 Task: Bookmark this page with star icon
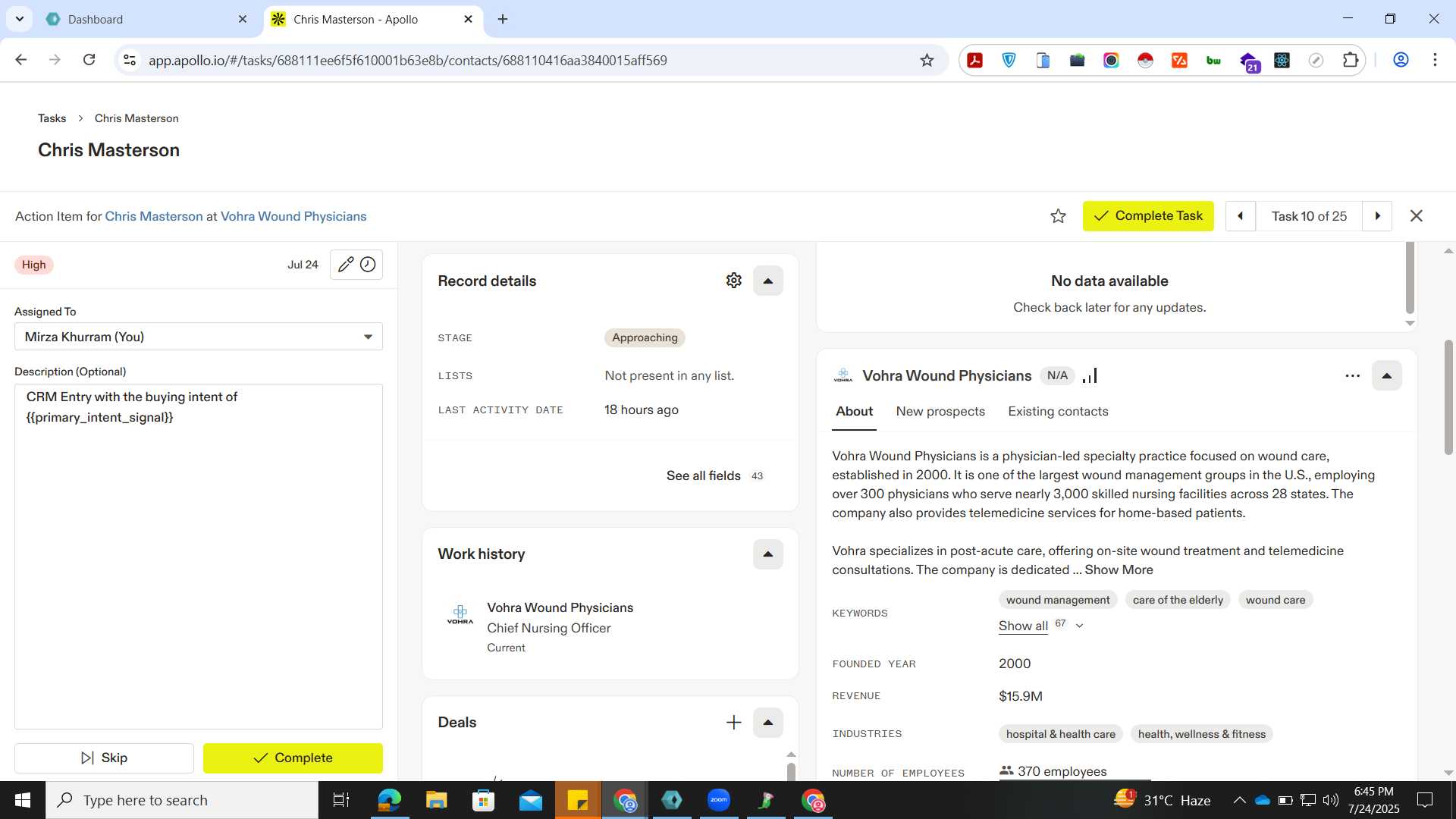[x=927, y=60]
